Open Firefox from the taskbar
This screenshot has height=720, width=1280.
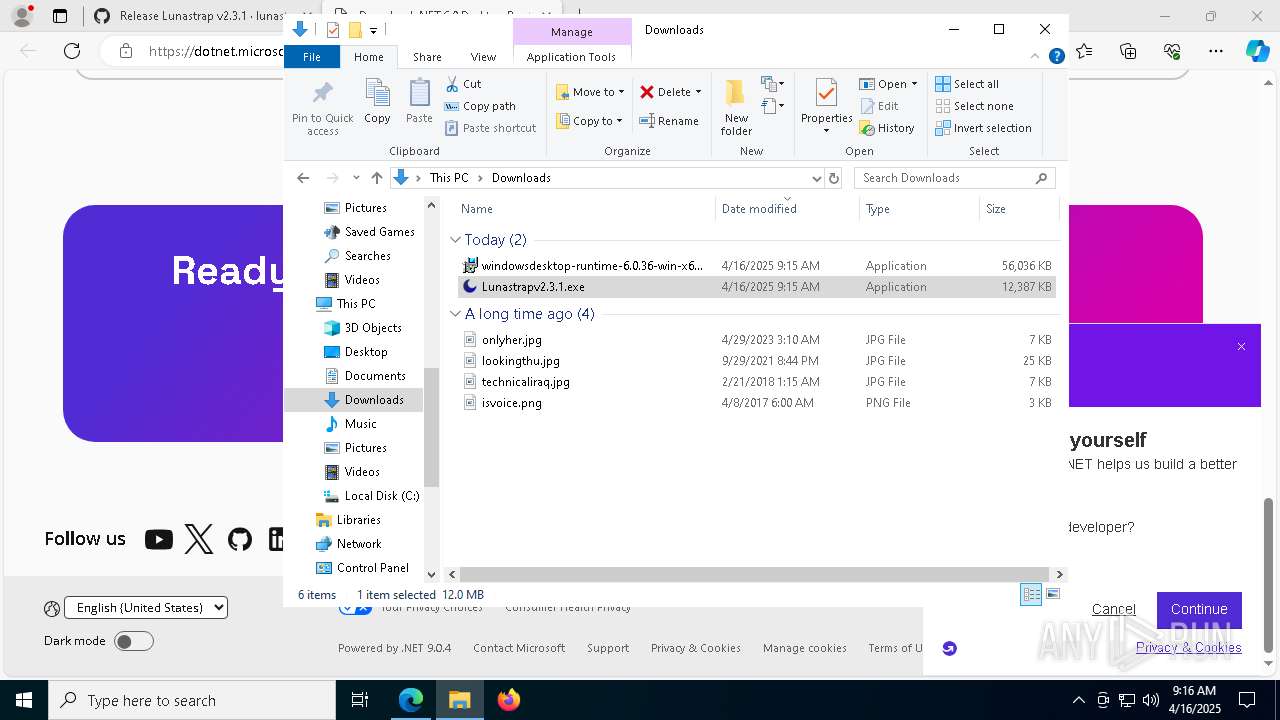(x=509, y=700)
